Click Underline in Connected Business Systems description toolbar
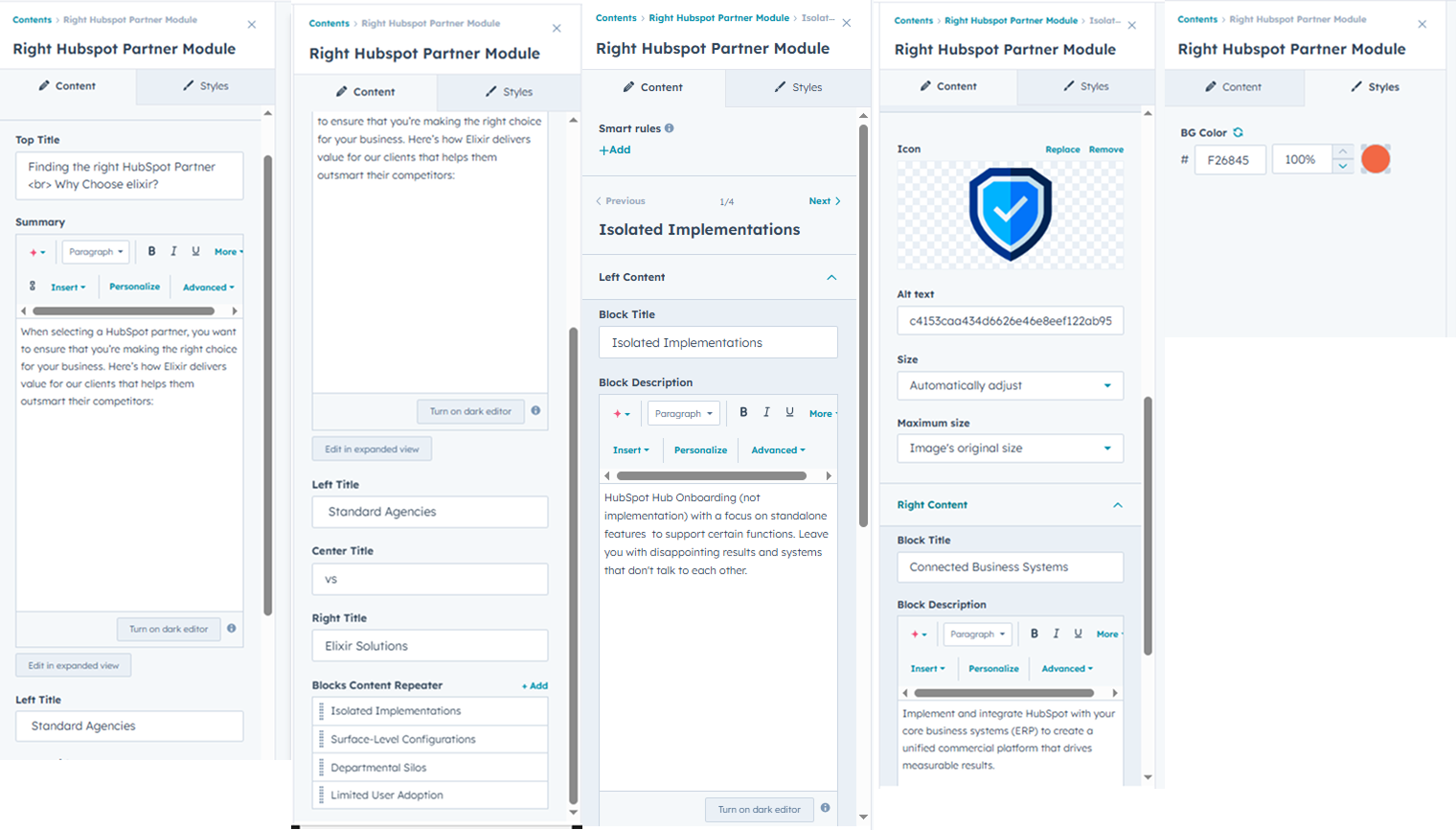The height and width of the screenshot is (830, 1456). [x=1079, y=634]
